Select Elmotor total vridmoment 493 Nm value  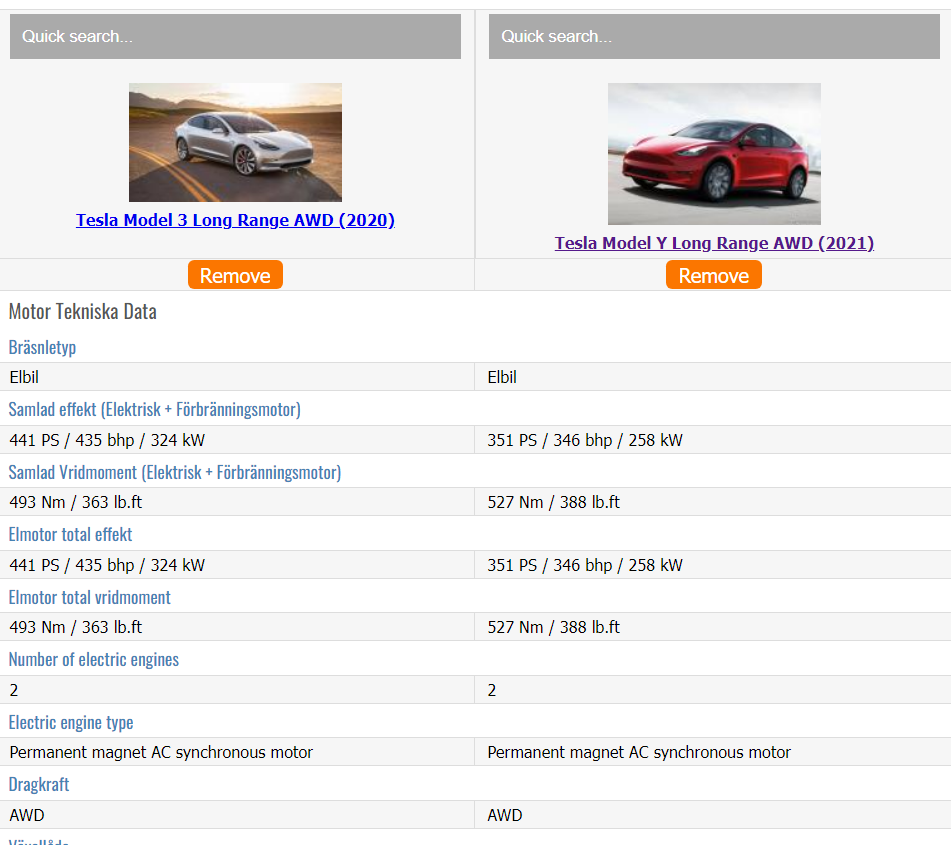coord(237,627)
